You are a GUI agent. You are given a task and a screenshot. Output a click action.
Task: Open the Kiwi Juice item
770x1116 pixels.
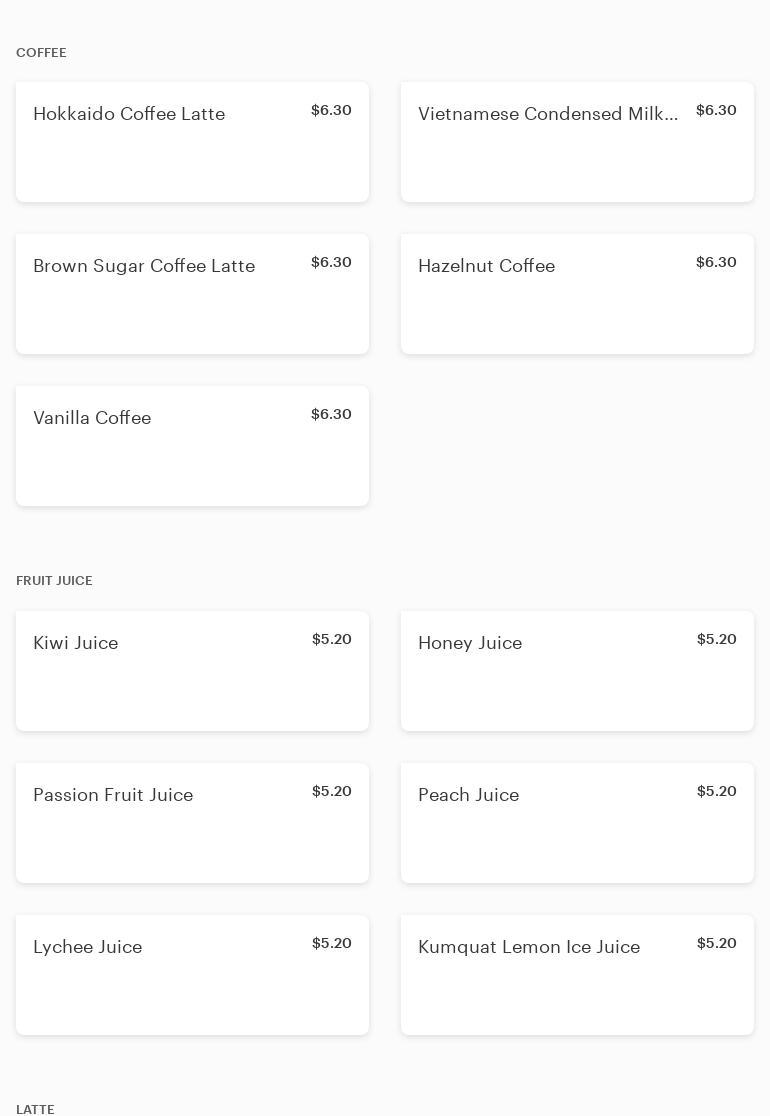pyautogui.click(x=192, y=671)
